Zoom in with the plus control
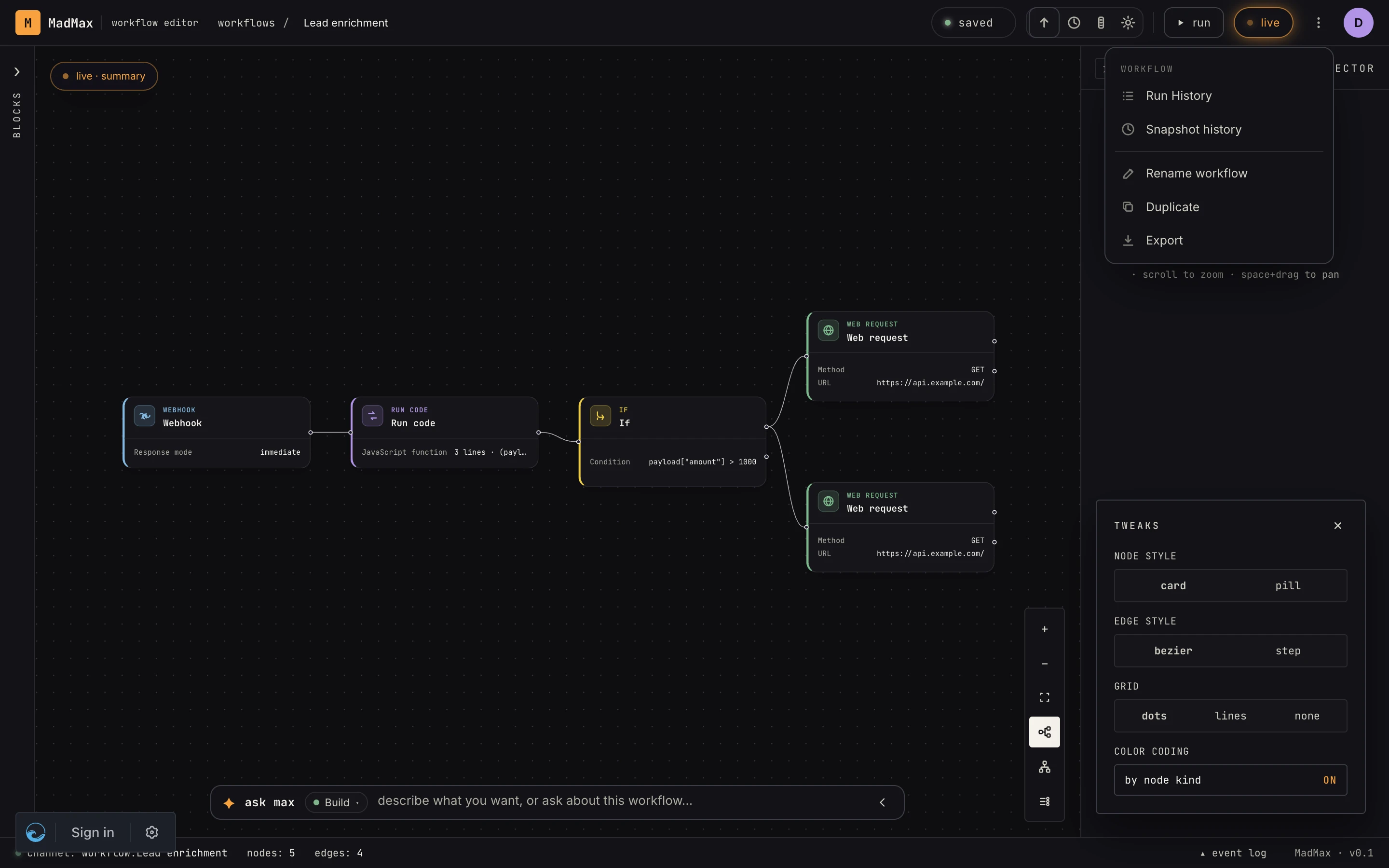Viewport: 1389px width, 868px height. pyautogui.click(x=1045, y=629)
